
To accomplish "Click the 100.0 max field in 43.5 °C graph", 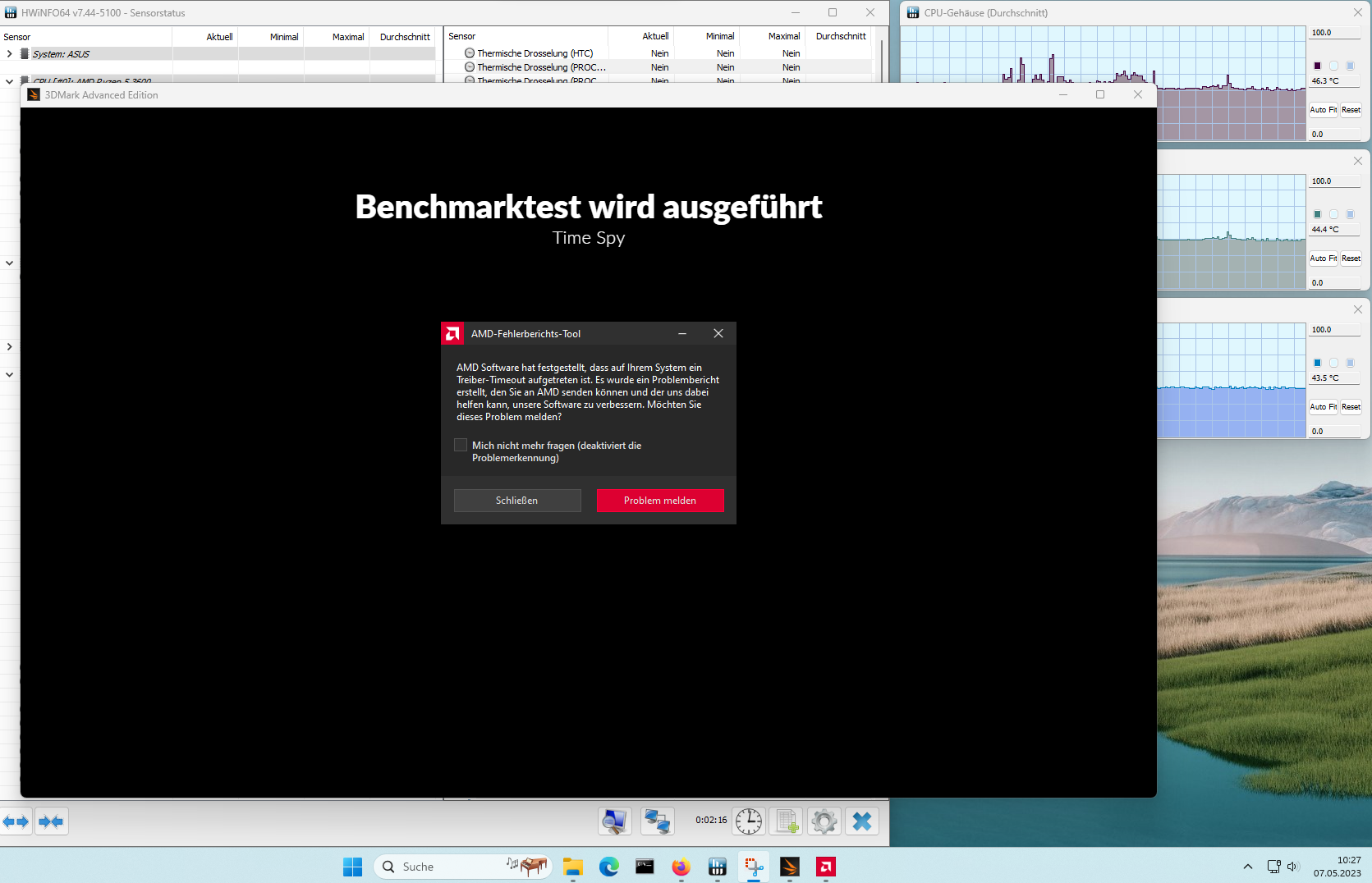I will pos(1334,330).
